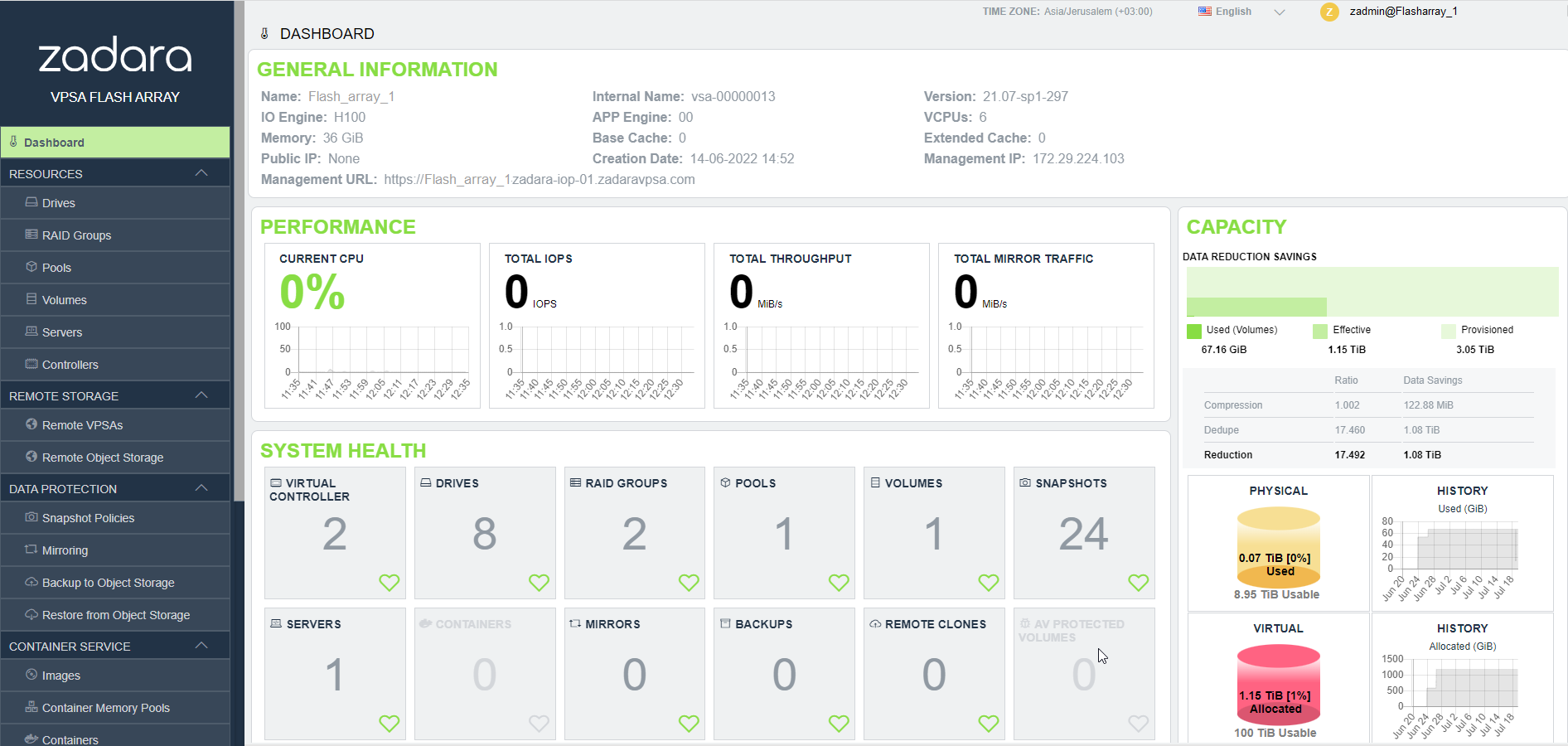
Task: Click the Drives icon in the sidebar
Action: point(31,202)
